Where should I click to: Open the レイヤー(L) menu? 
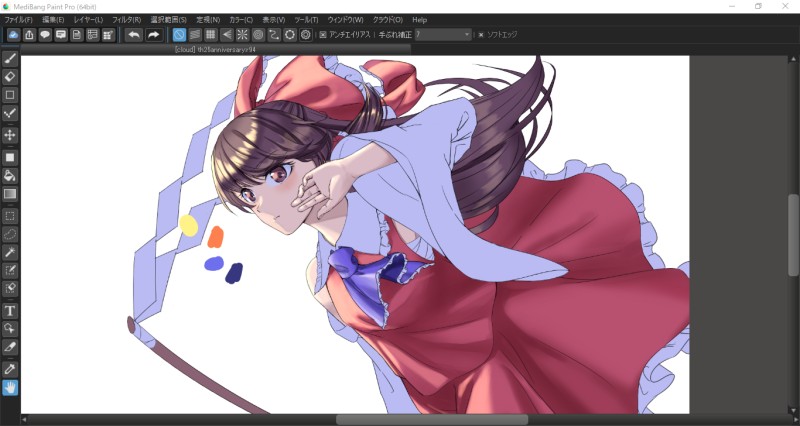pyautogui.click(x=88, y=20)
